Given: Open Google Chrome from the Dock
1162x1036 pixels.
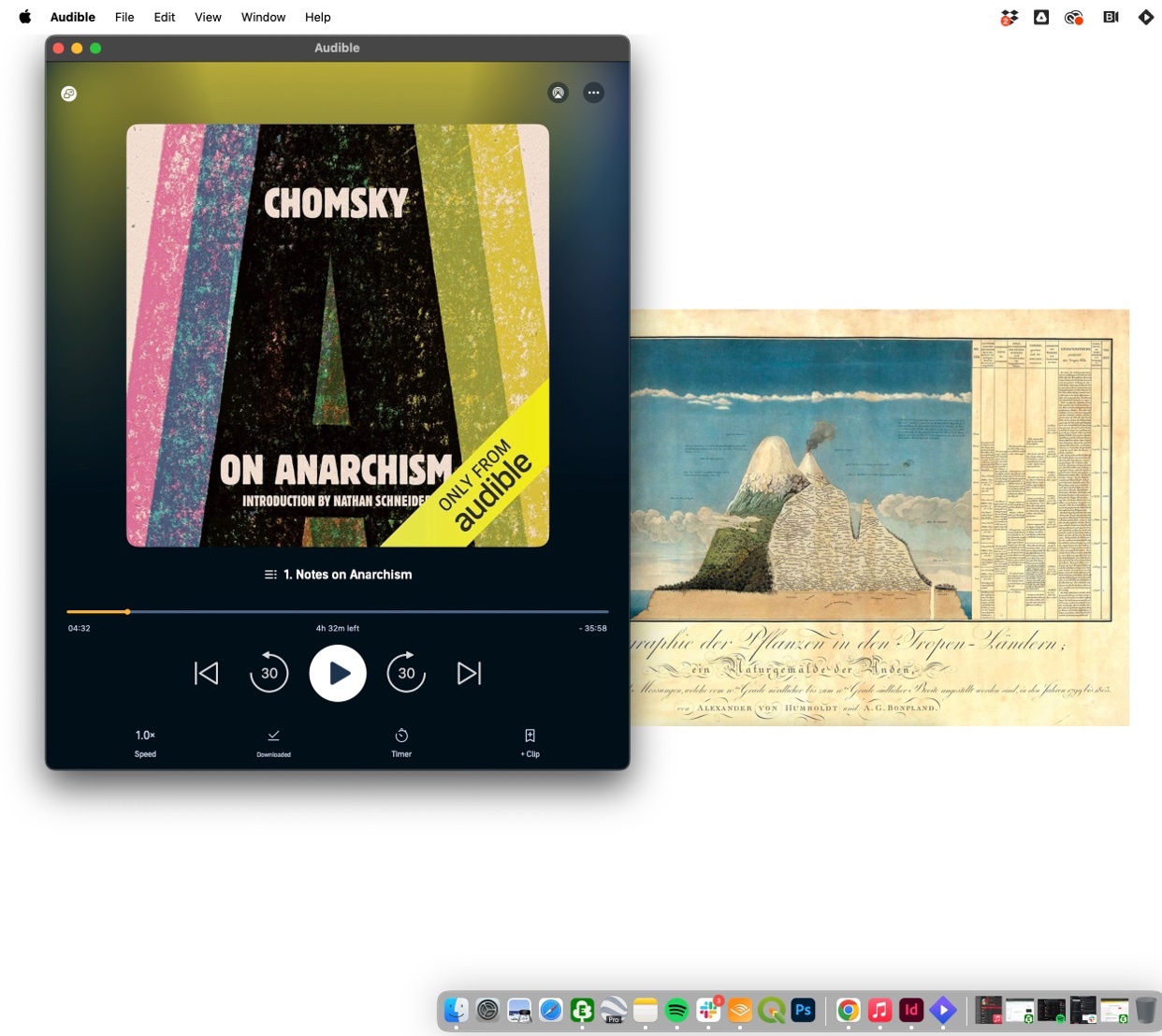Looking at the screenshot, I should pos(849,1011).
